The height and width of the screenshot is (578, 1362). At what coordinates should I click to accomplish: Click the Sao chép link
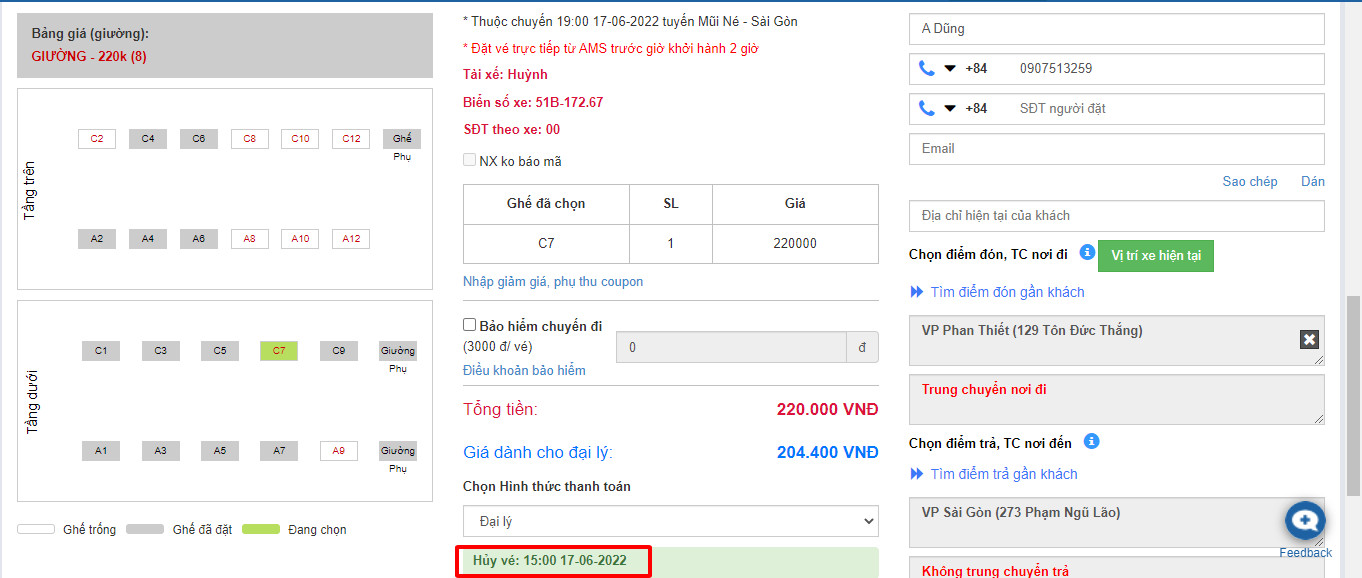click(1248, 181)
